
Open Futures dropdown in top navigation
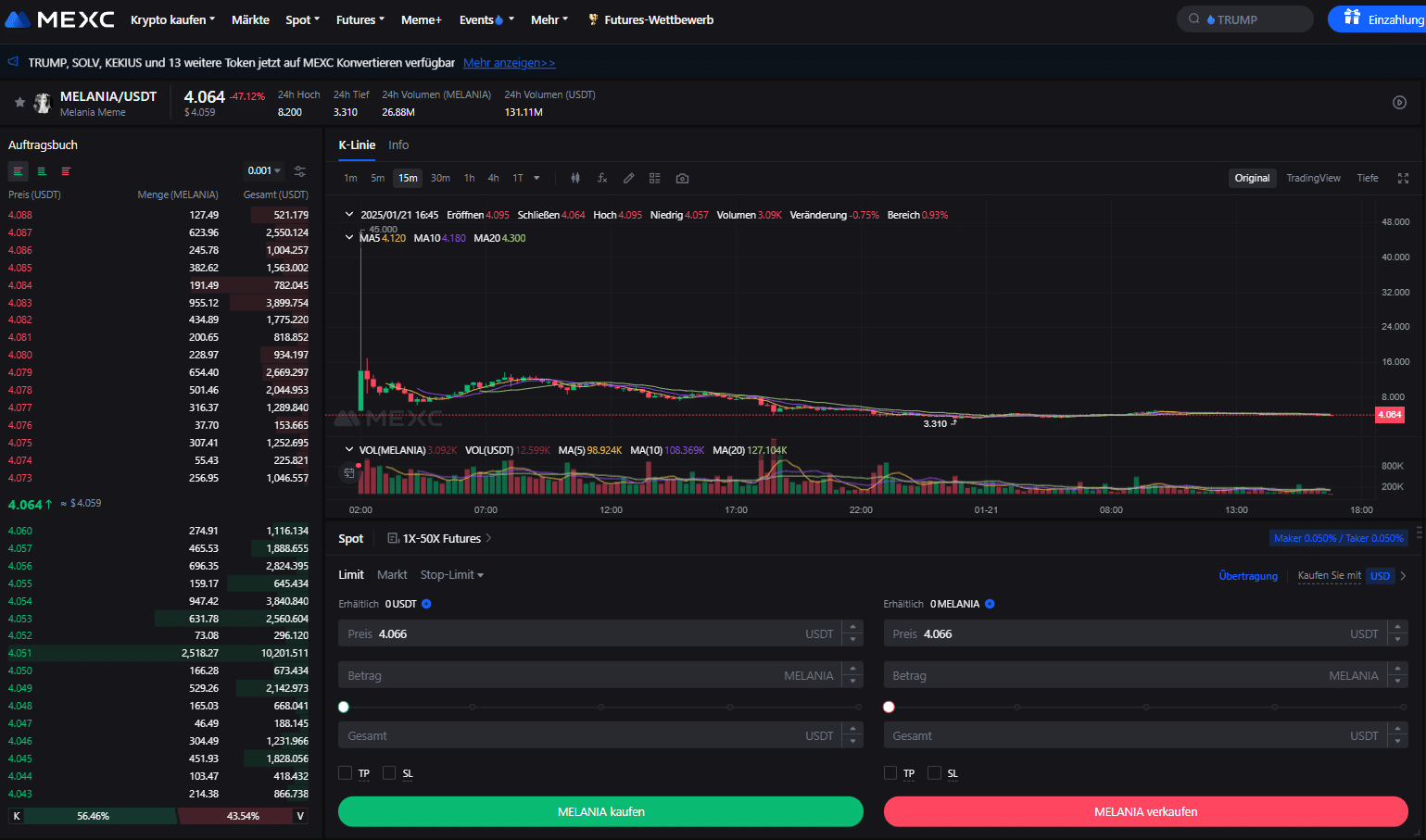(360, 19)
